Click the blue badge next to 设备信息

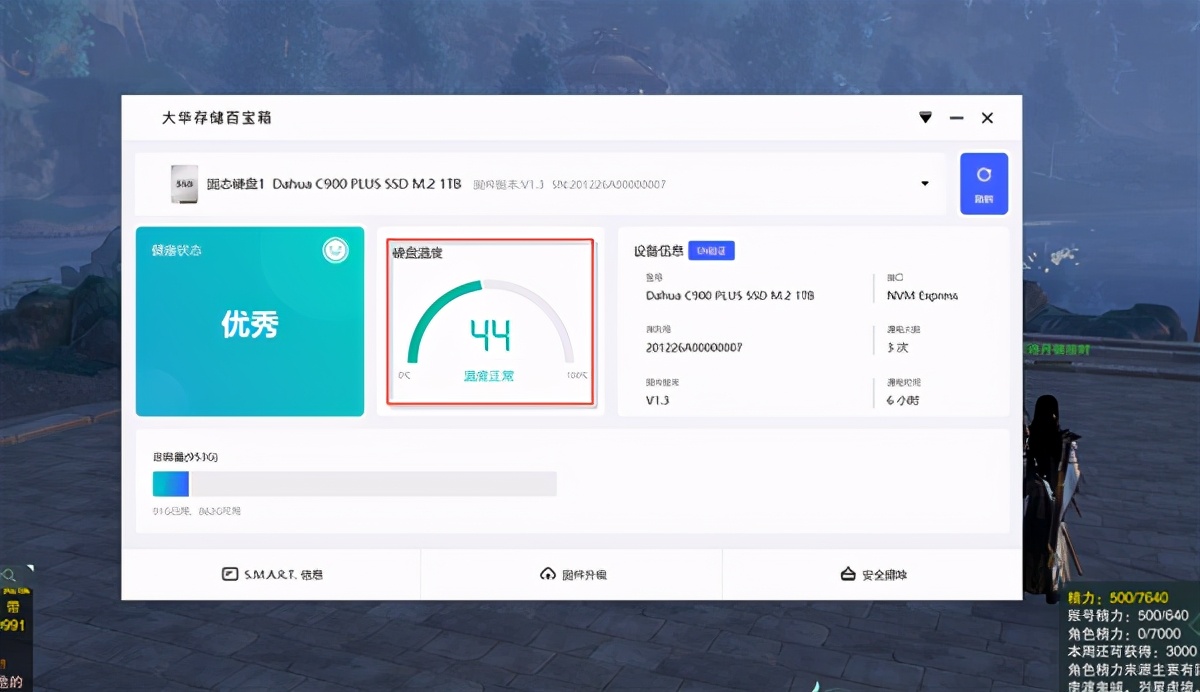tap(711, 250)
